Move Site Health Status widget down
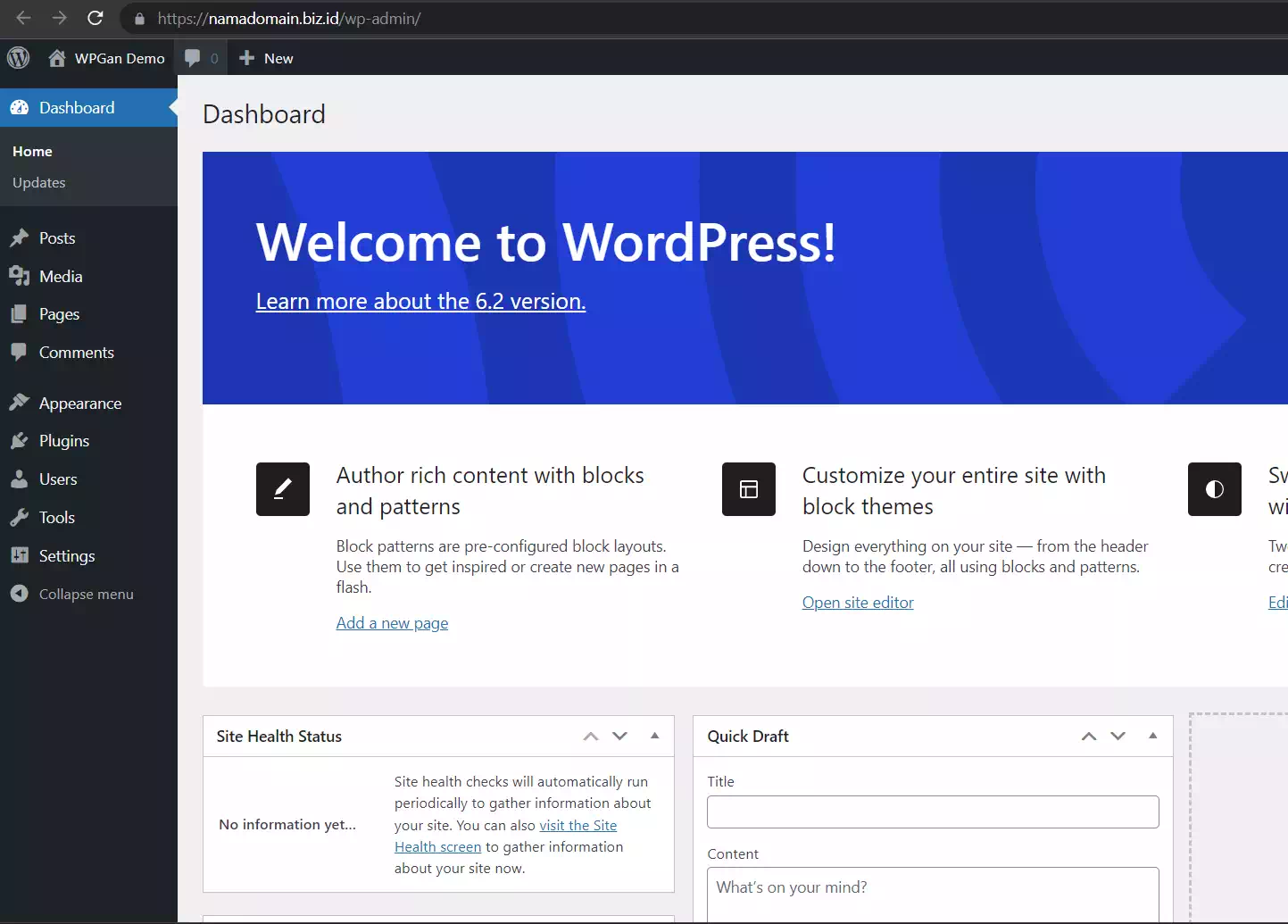 (x=620, y=737)
